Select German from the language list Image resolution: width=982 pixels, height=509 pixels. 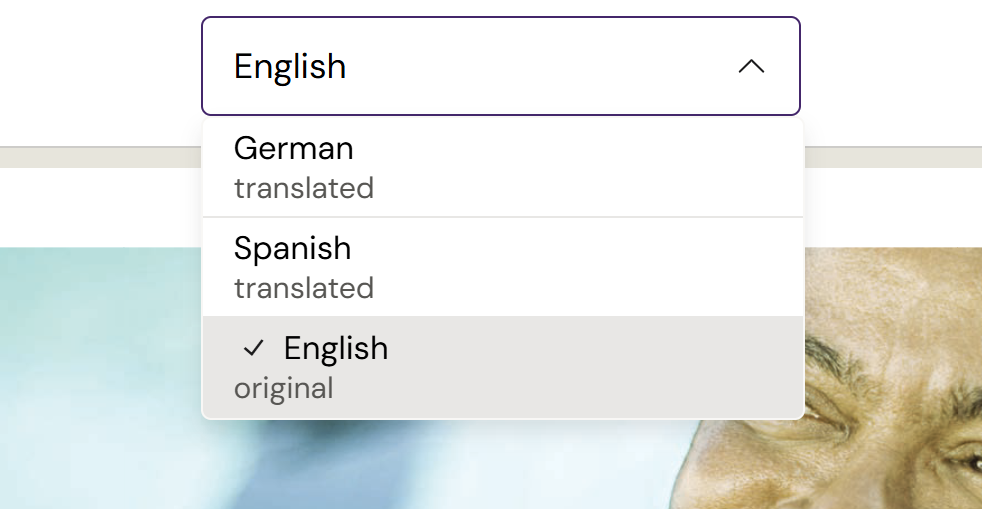pyautogui.click(x=294, y=149)
